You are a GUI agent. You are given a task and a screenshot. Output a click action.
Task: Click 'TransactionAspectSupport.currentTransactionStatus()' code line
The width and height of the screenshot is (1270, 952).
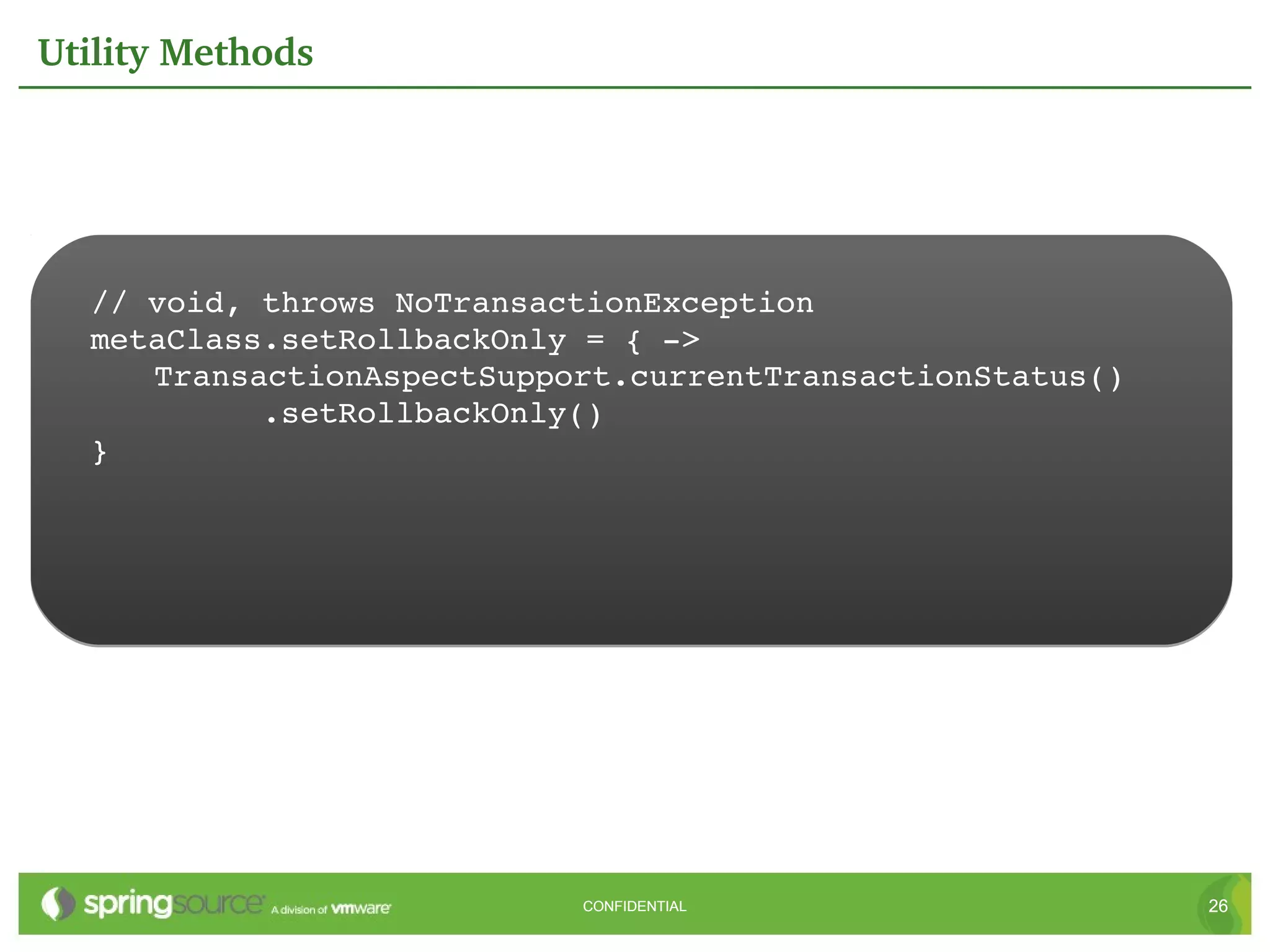[x=639, y=377]
